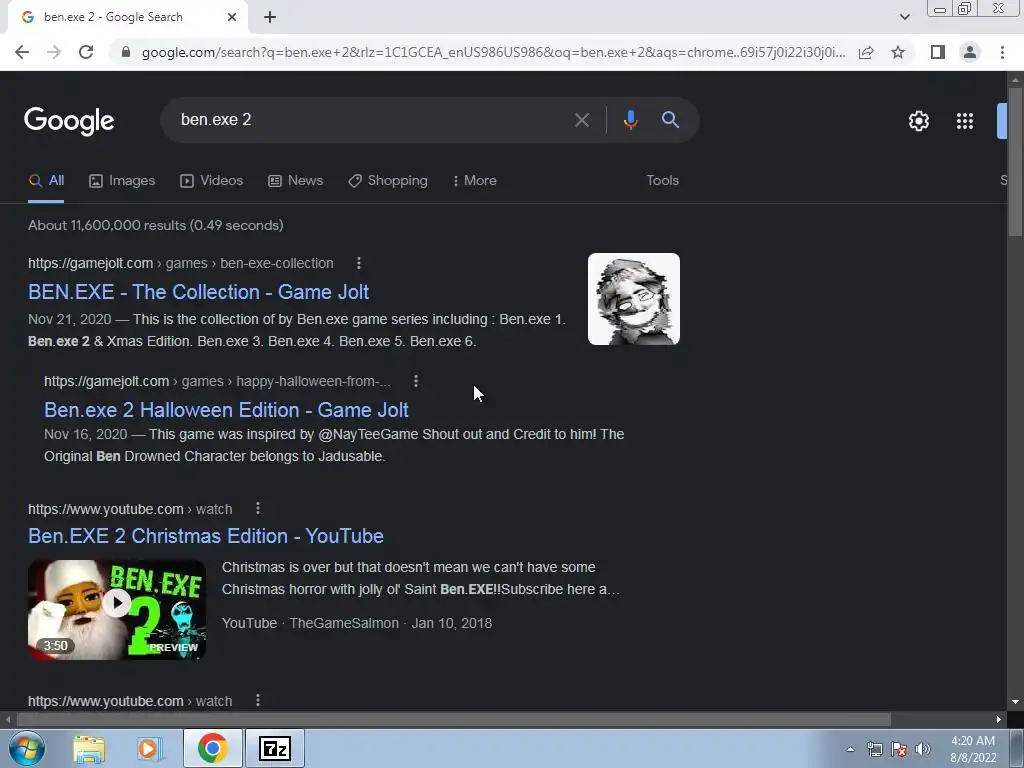Viewport: 1024px width, 768px height.
Task: Select the All results tab
Action: click(46, 181)
